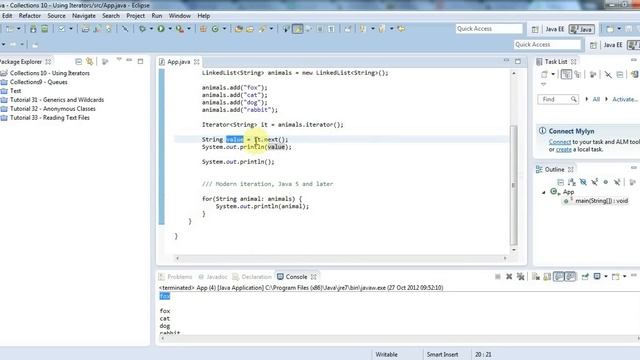This screenshot has width=640, height=360.
Task: Open Search toolbar dropdown arrow
Action: (x=271, y=29)
